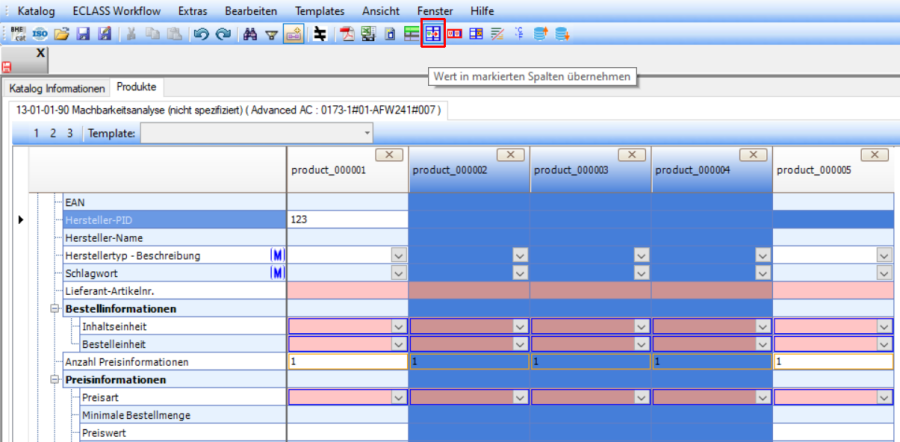900x442 pixels.
Task: Remove product_000002 column with its × button
Action: click(x=511, y=154)
